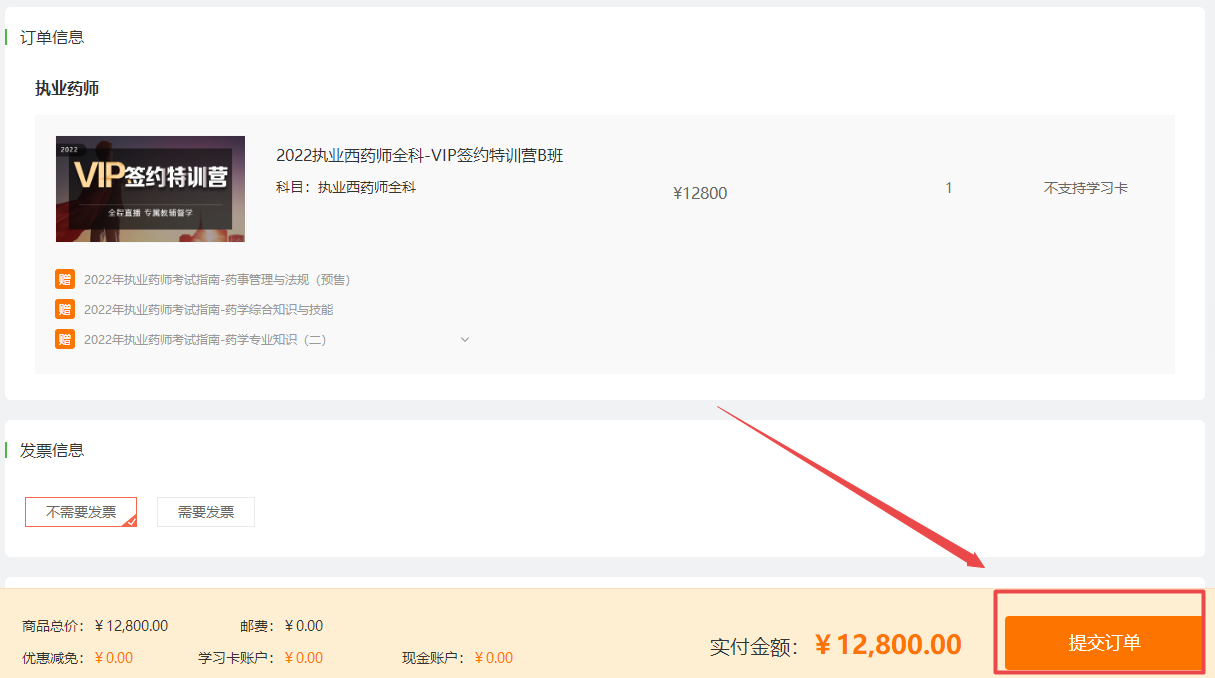
Task: Click the ¥12800 course price
Action: pos(700,193)
